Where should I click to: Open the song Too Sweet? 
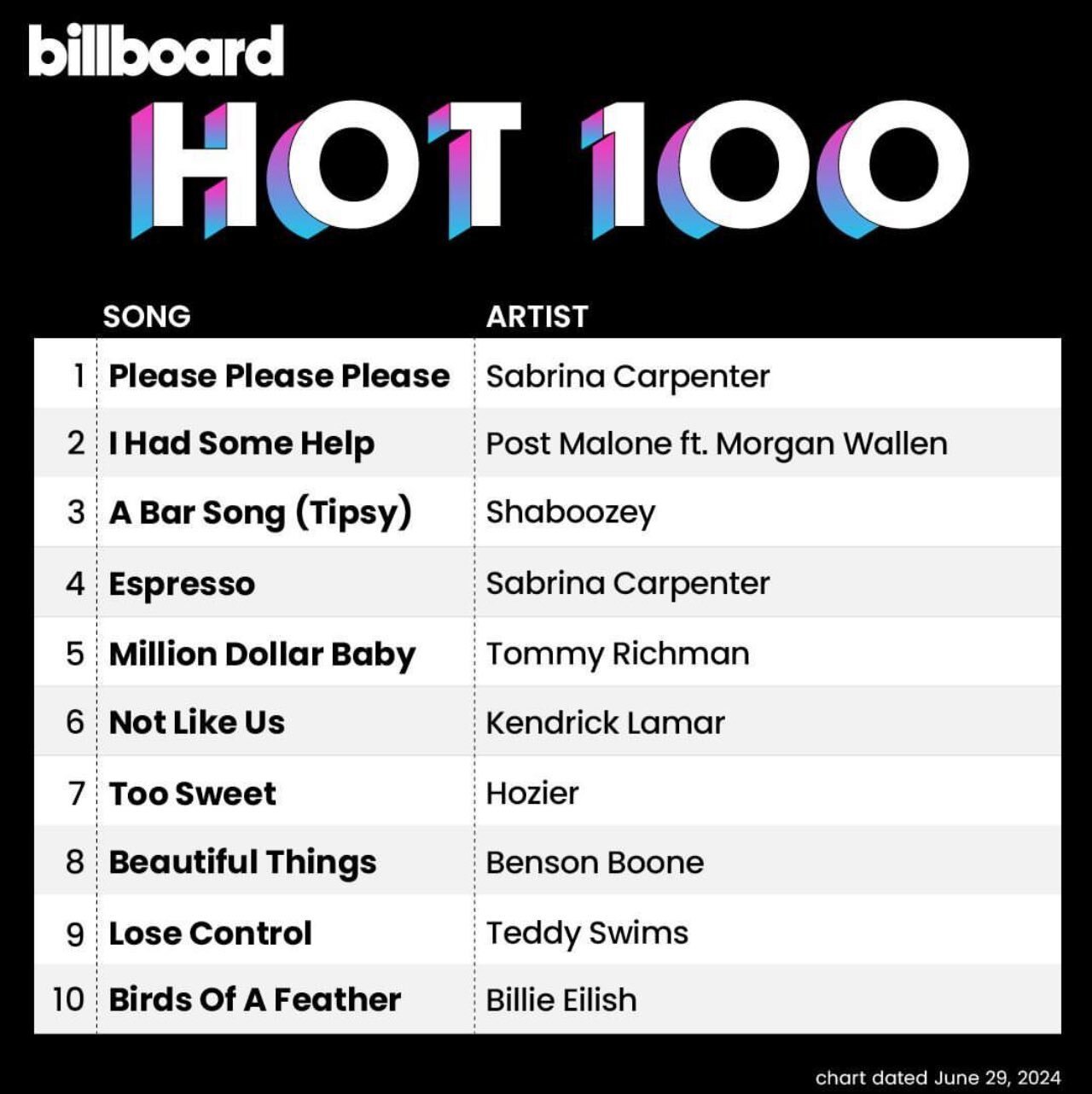(192, 794)
